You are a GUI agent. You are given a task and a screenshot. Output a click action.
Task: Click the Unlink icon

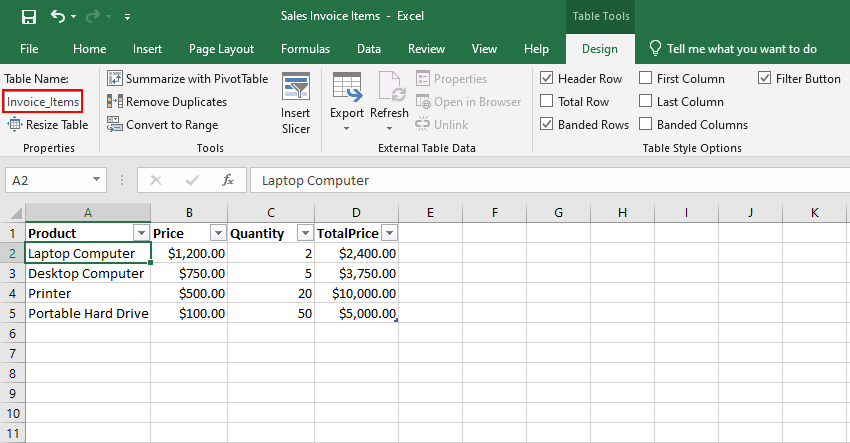(x=423, y=124)
